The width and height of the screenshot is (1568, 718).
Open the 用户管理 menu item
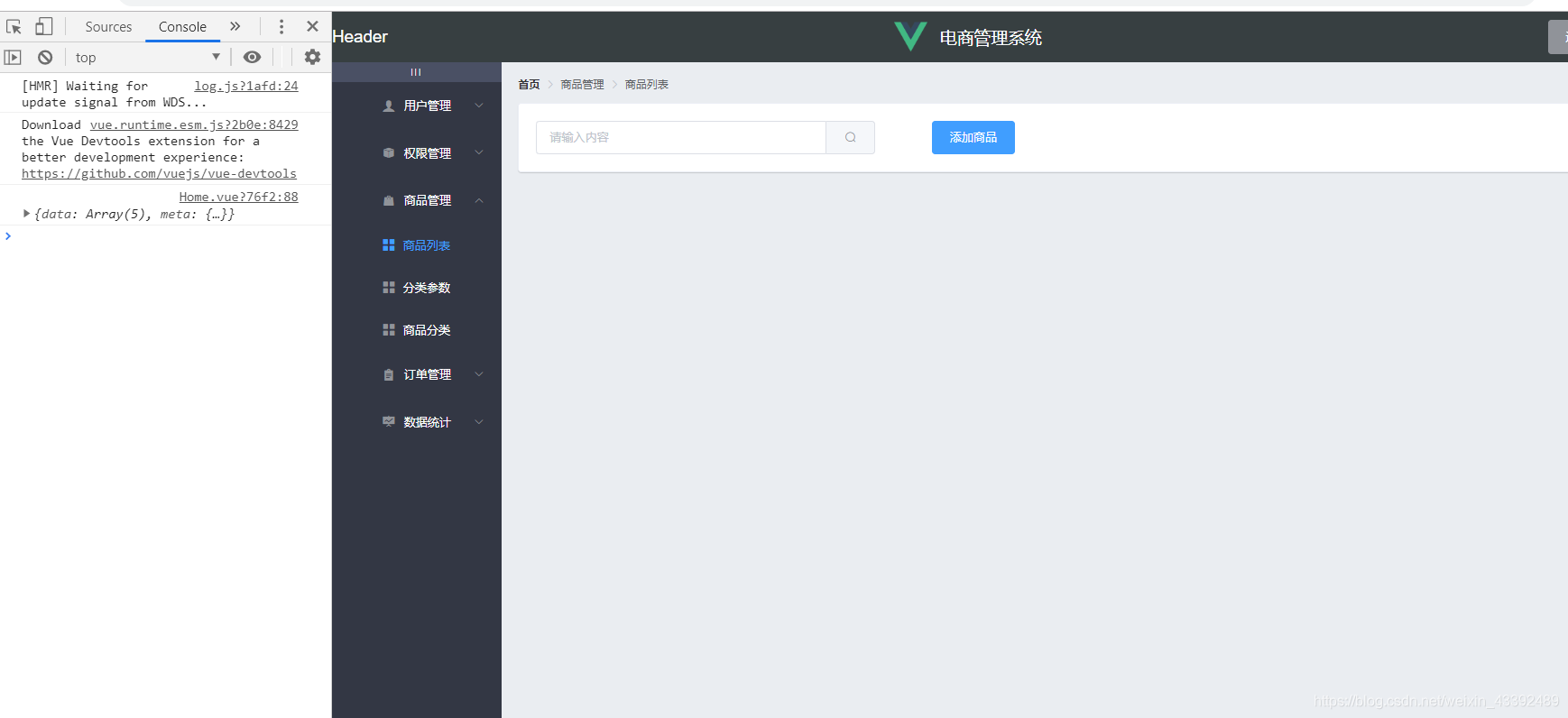[x=417, y=106]
